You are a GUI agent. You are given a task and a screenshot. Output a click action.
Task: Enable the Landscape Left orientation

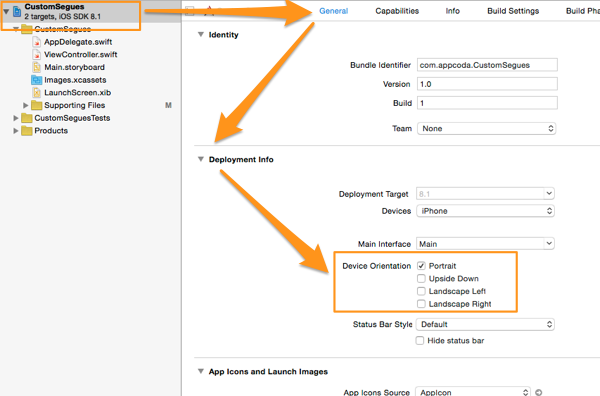(421, 291)
